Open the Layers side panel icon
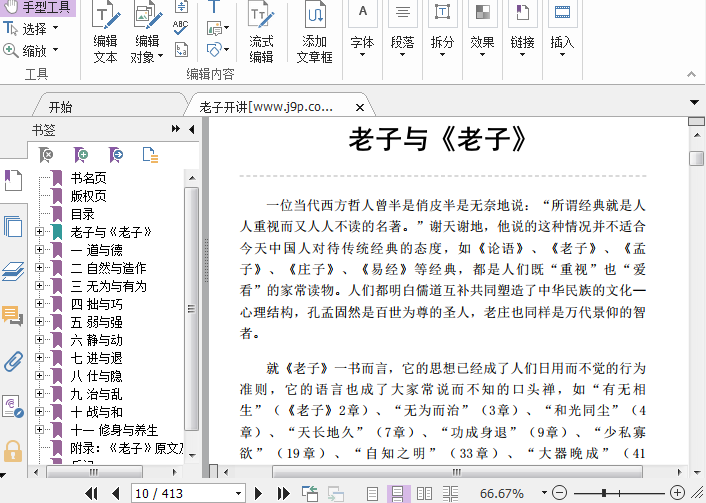The height and width of the screenshot is (503, 706). click(13, 271)
